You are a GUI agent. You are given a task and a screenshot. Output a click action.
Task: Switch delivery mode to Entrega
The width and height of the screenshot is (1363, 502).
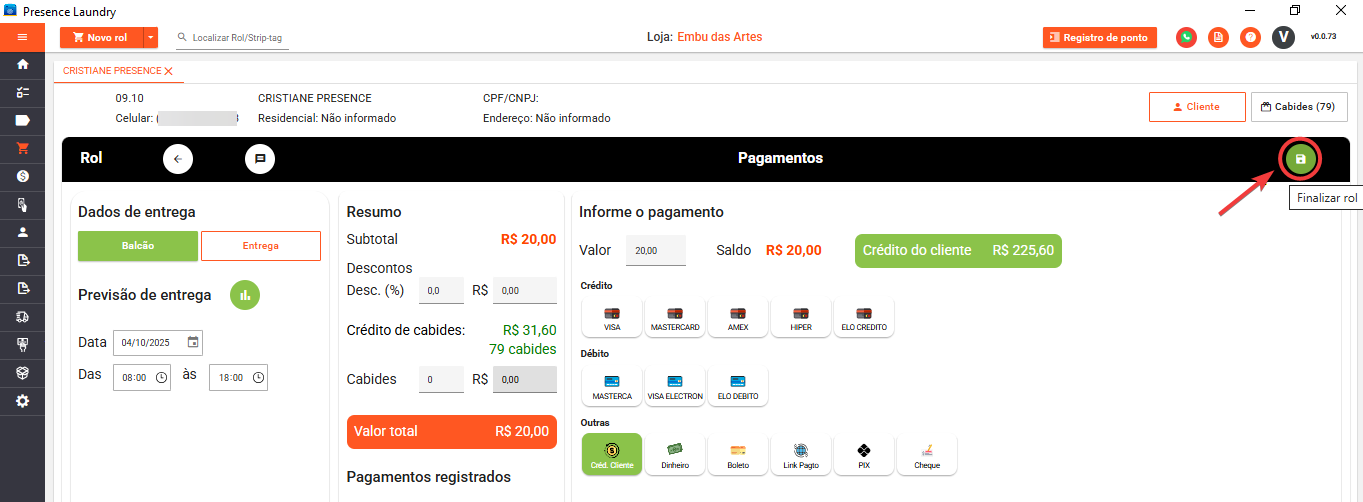click(x=261, y=246)
